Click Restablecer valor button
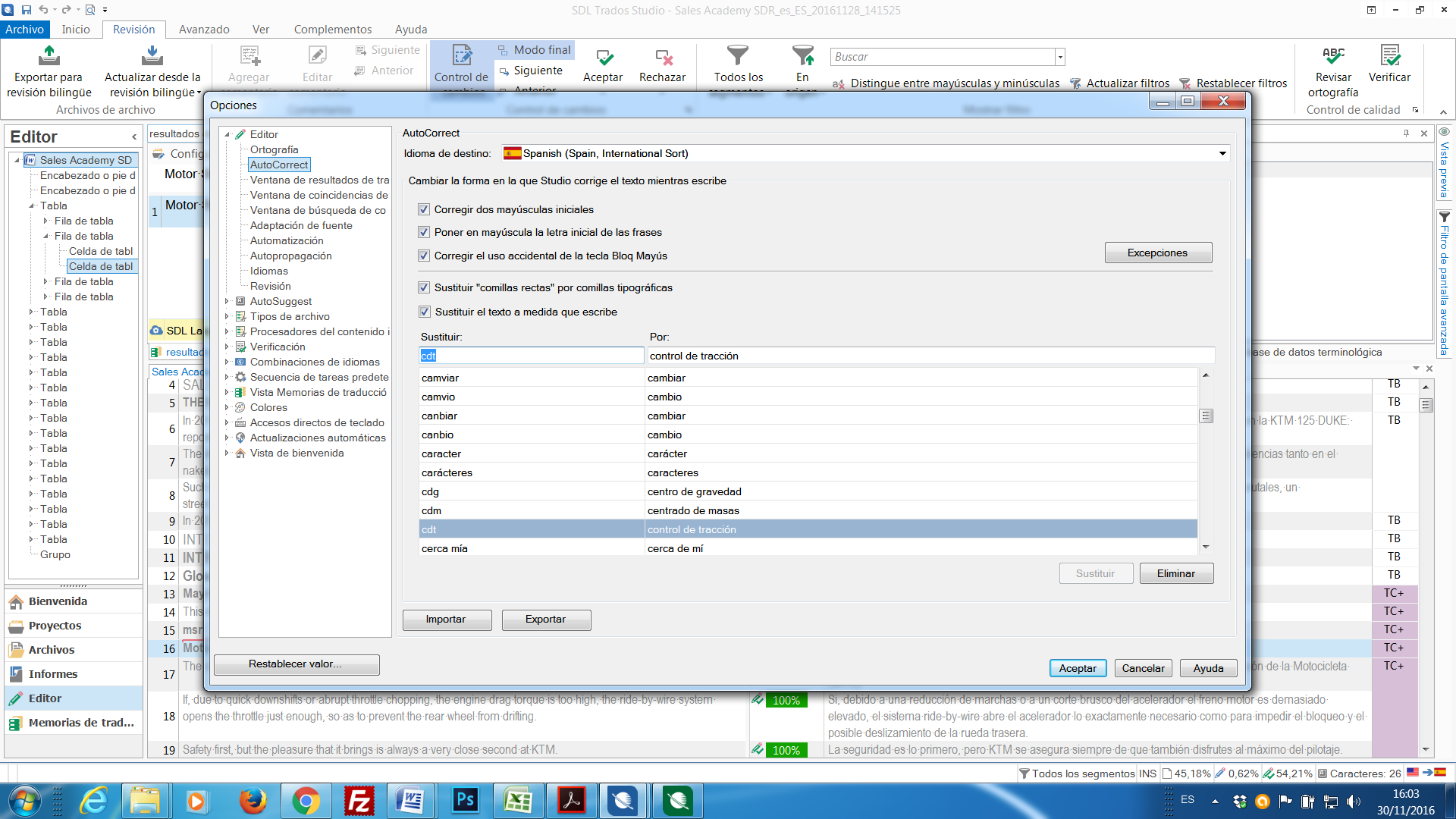Screen dimensions: 1456x819 coord(297,664)
